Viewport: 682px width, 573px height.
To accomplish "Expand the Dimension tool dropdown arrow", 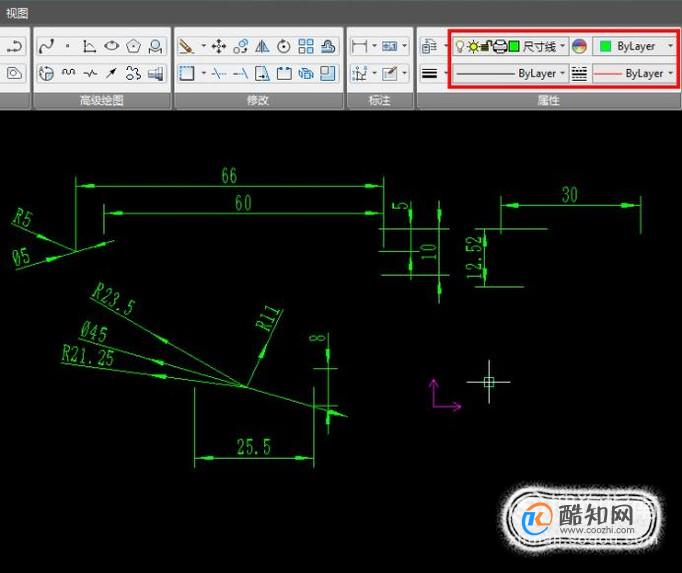I will 374,45.
